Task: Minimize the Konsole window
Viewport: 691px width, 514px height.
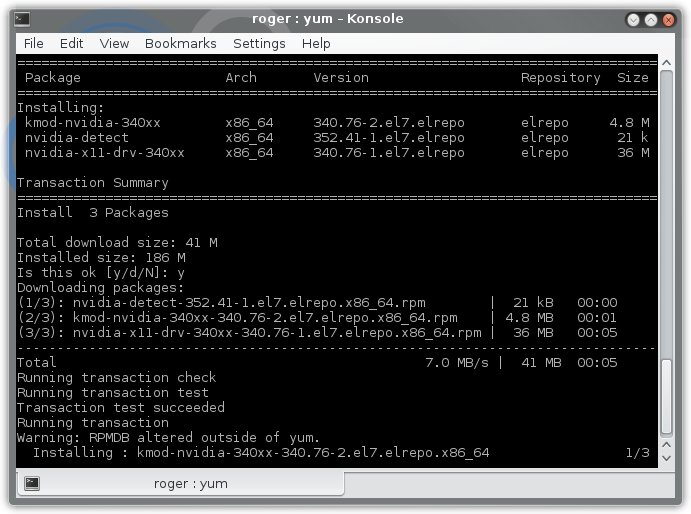Action: pos(633,20)
